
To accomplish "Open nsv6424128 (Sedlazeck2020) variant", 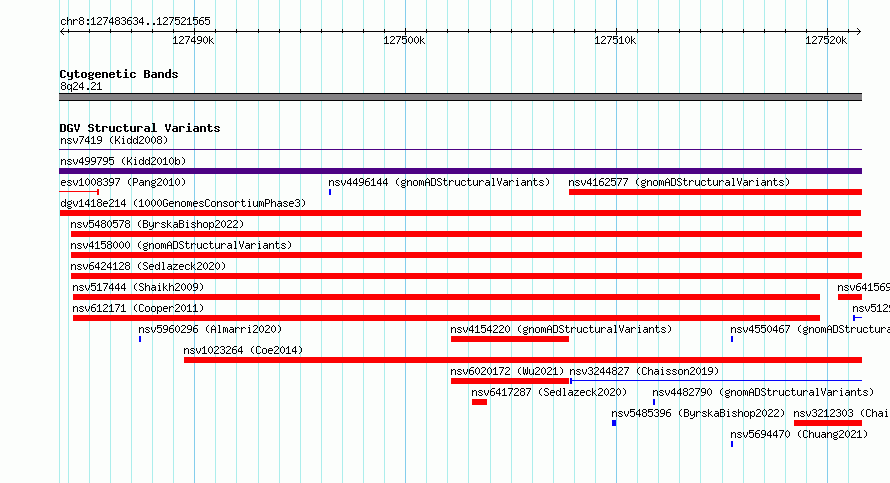I will [148, 266].
